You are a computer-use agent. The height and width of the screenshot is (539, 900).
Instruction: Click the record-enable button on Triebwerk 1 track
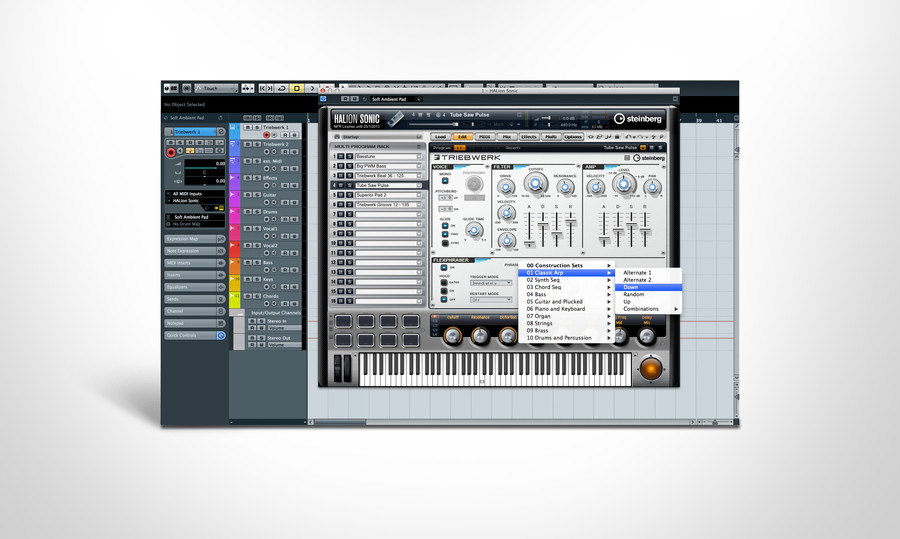pos(267,135)
